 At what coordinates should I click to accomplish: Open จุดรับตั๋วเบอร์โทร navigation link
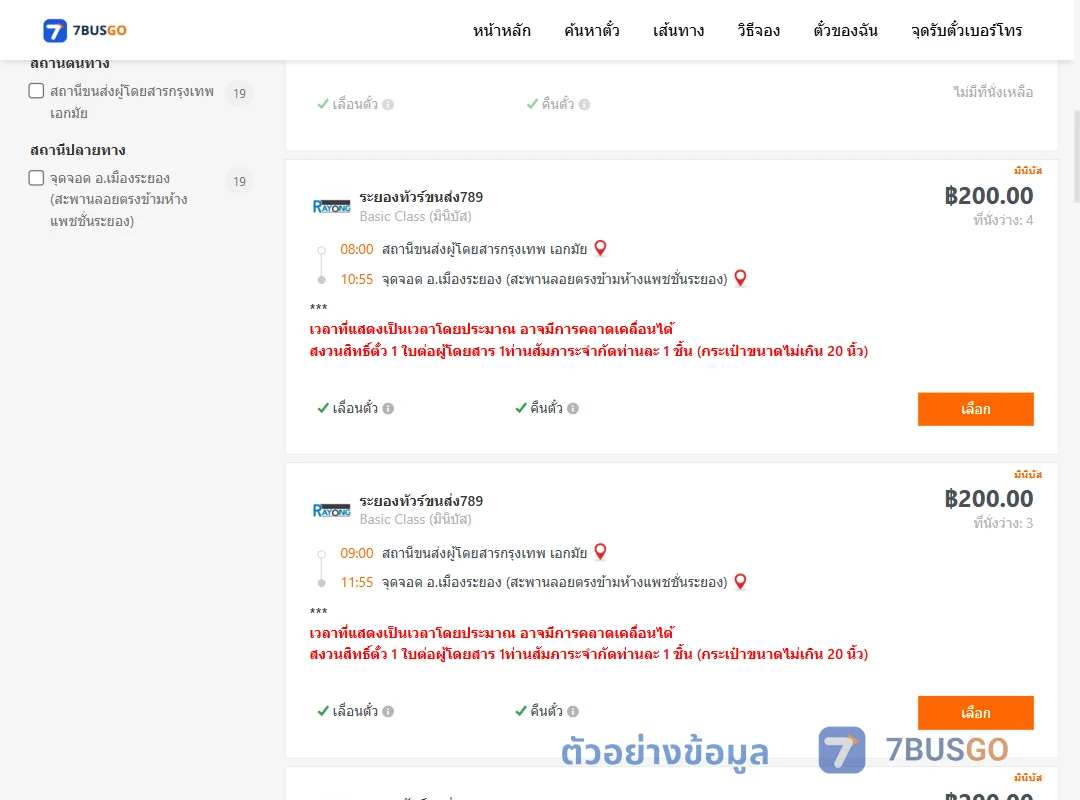click(x=966, y=30)
